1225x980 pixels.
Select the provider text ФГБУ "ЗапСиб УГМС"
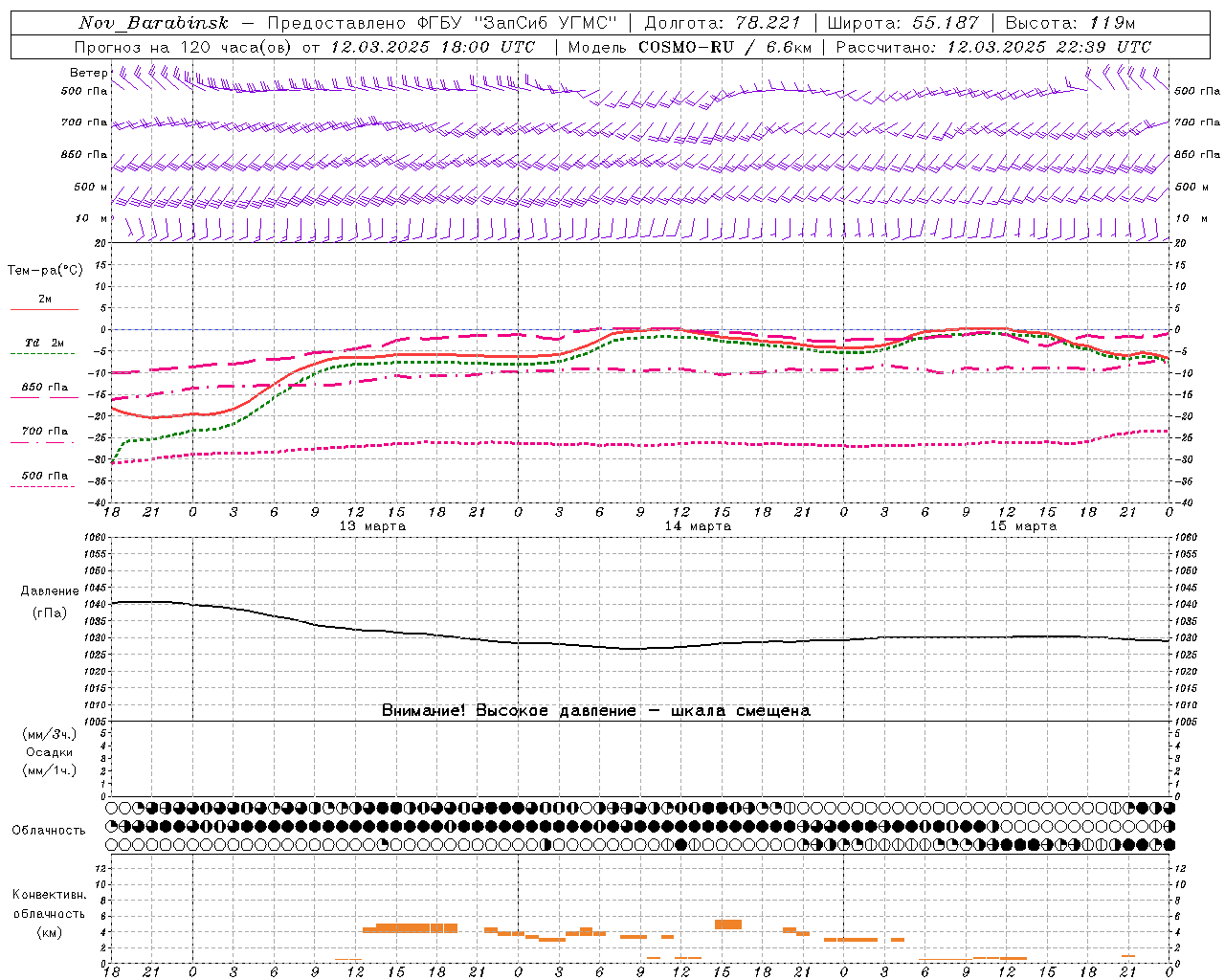pos(518,23)
